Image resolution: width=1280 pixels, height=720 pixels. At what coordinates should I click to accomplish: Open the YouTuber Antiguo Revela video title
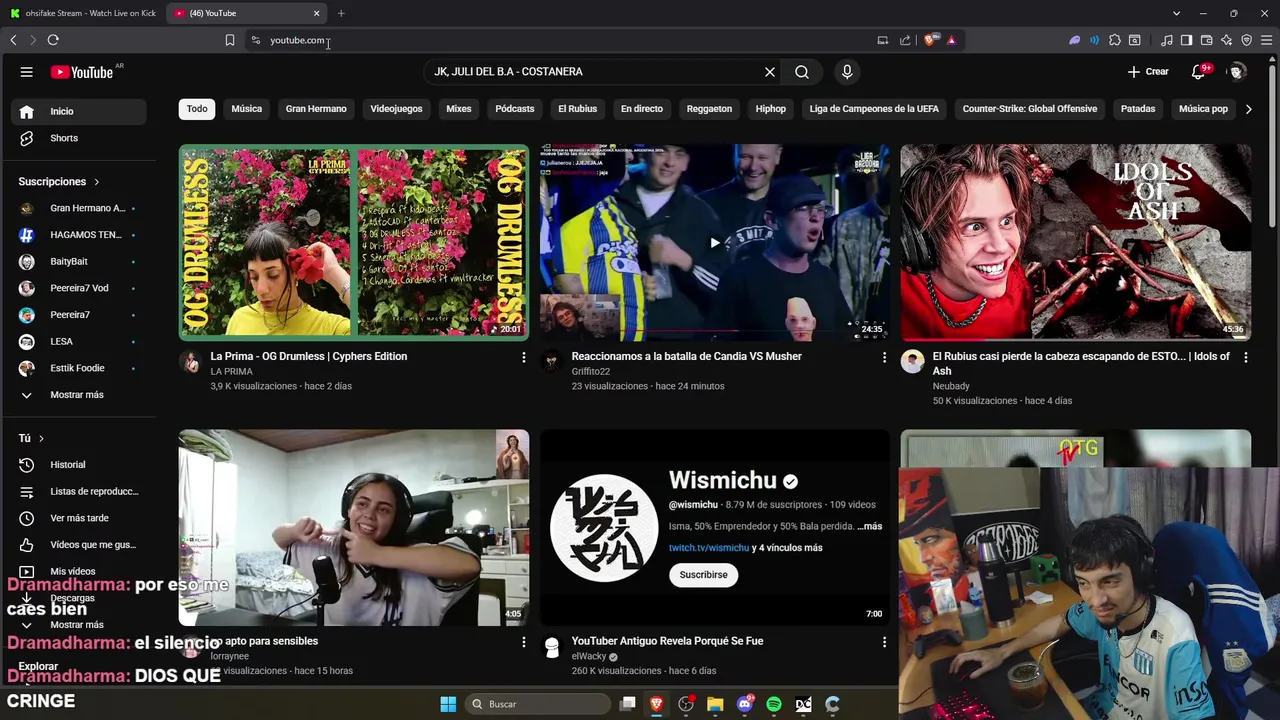tap(667, 641)
